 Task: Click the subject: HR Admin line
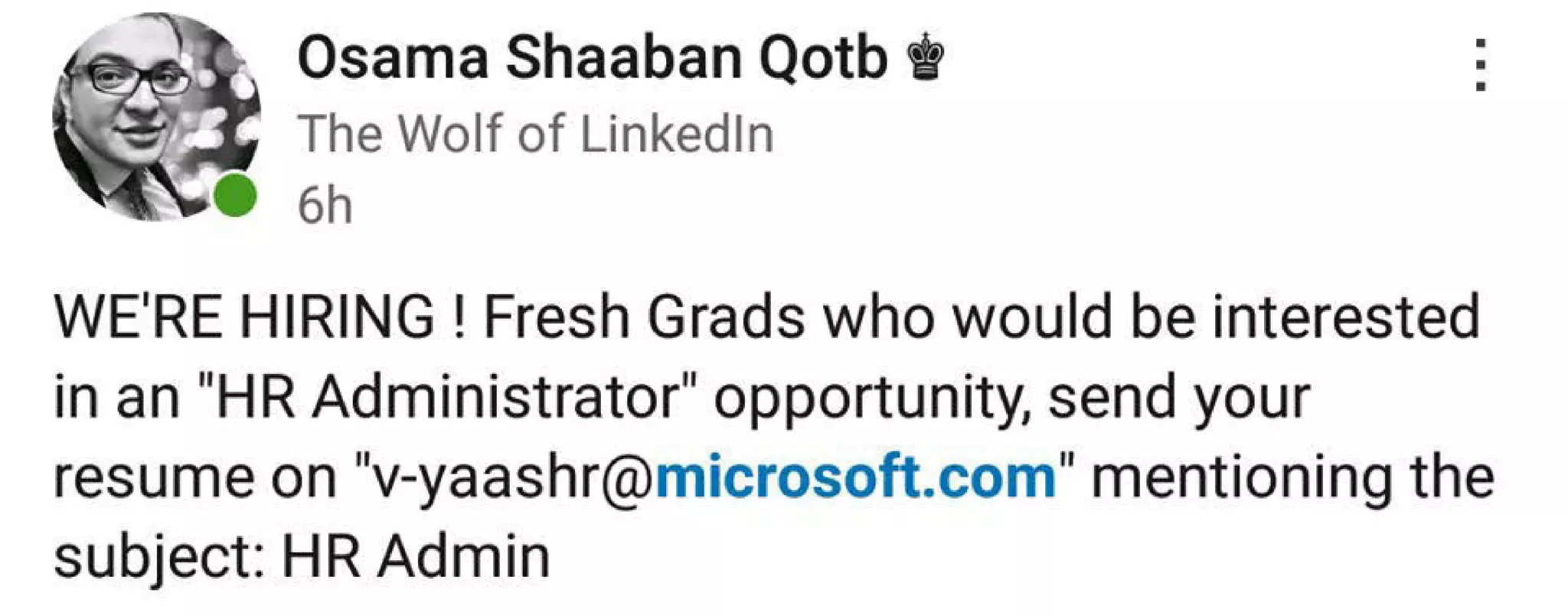coord(302,556)
